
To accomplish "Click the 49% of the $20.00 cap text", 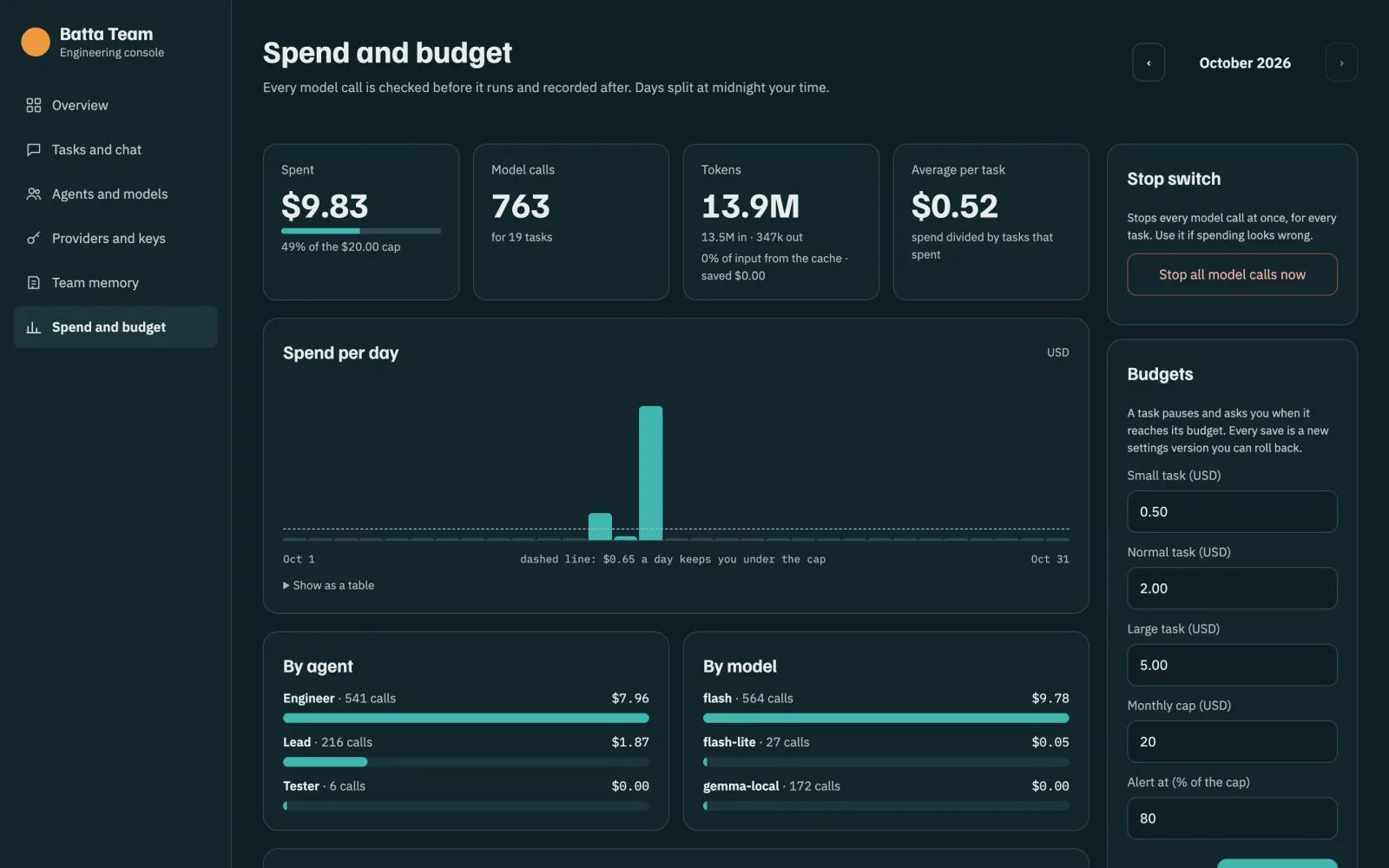I will coord(340,247).
